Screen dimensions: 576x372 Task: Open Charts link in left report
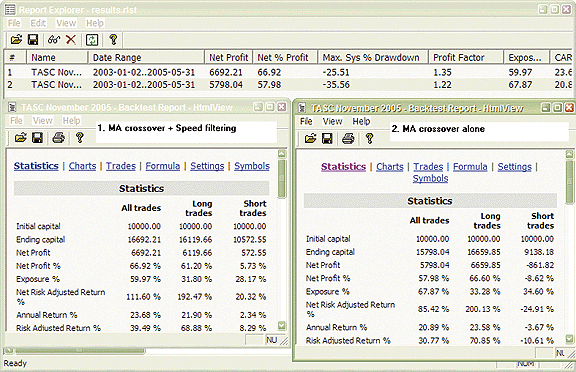pyautogui.click(x=82, y=166)
